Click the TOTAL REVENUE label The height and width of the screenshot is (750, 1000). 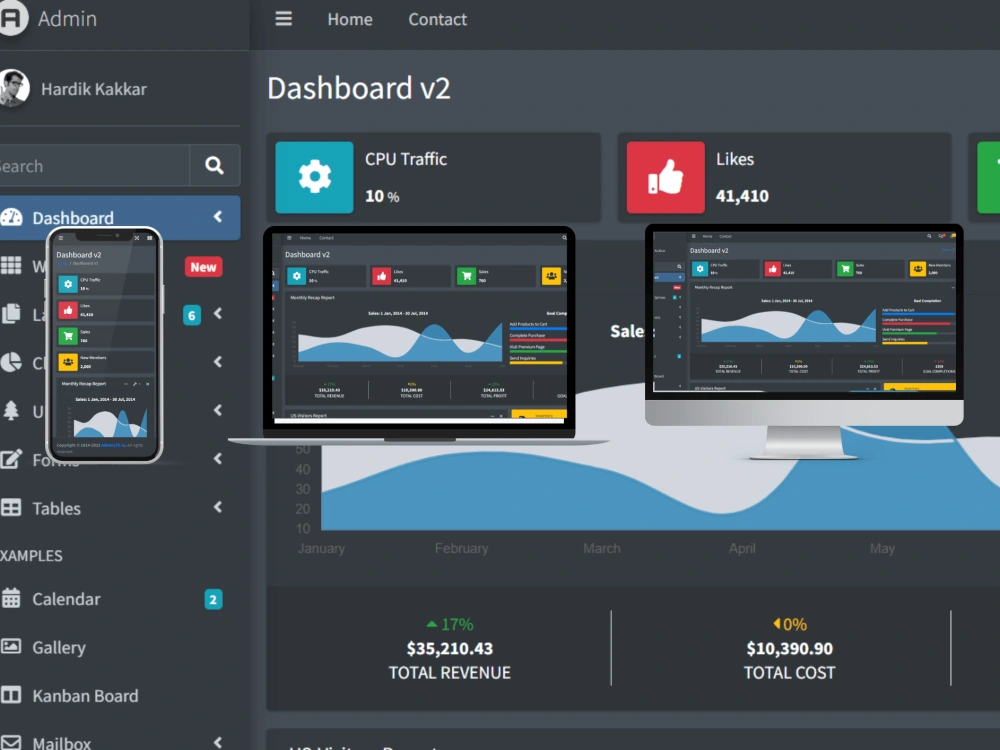[x=450, y=673]
